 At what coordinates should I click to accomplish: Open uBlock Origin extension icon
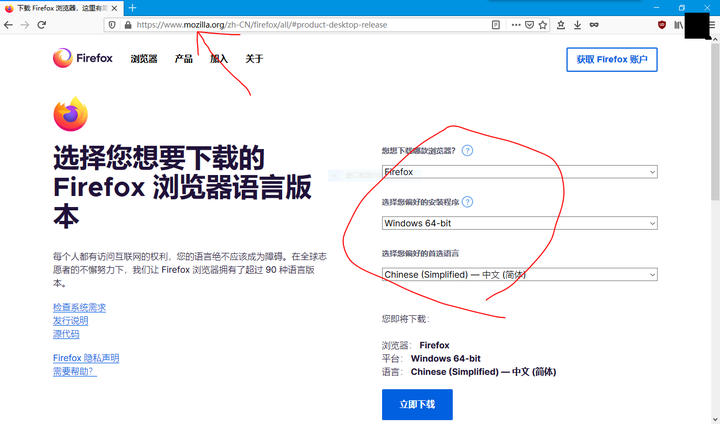pos(662,25)
